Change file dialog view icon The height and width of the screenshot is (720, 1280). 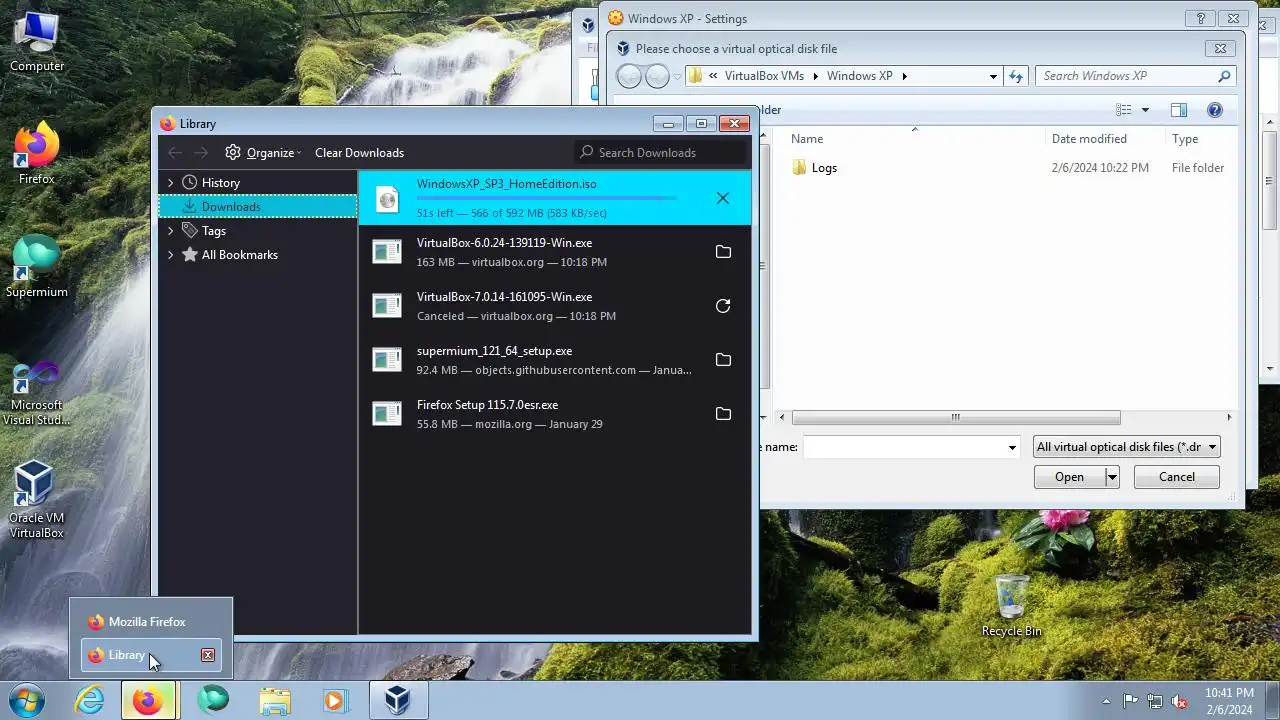1124,110
